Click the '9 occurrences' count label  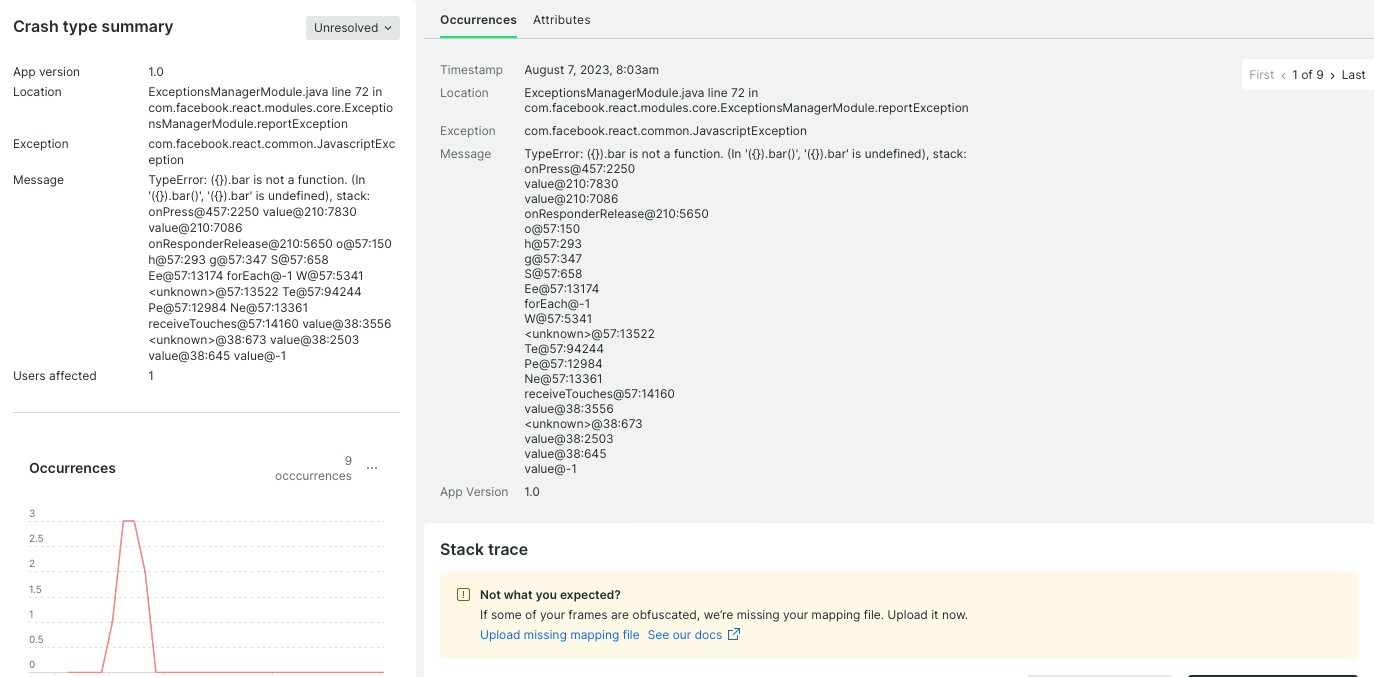pyautogui.click(x=314, y=469)
